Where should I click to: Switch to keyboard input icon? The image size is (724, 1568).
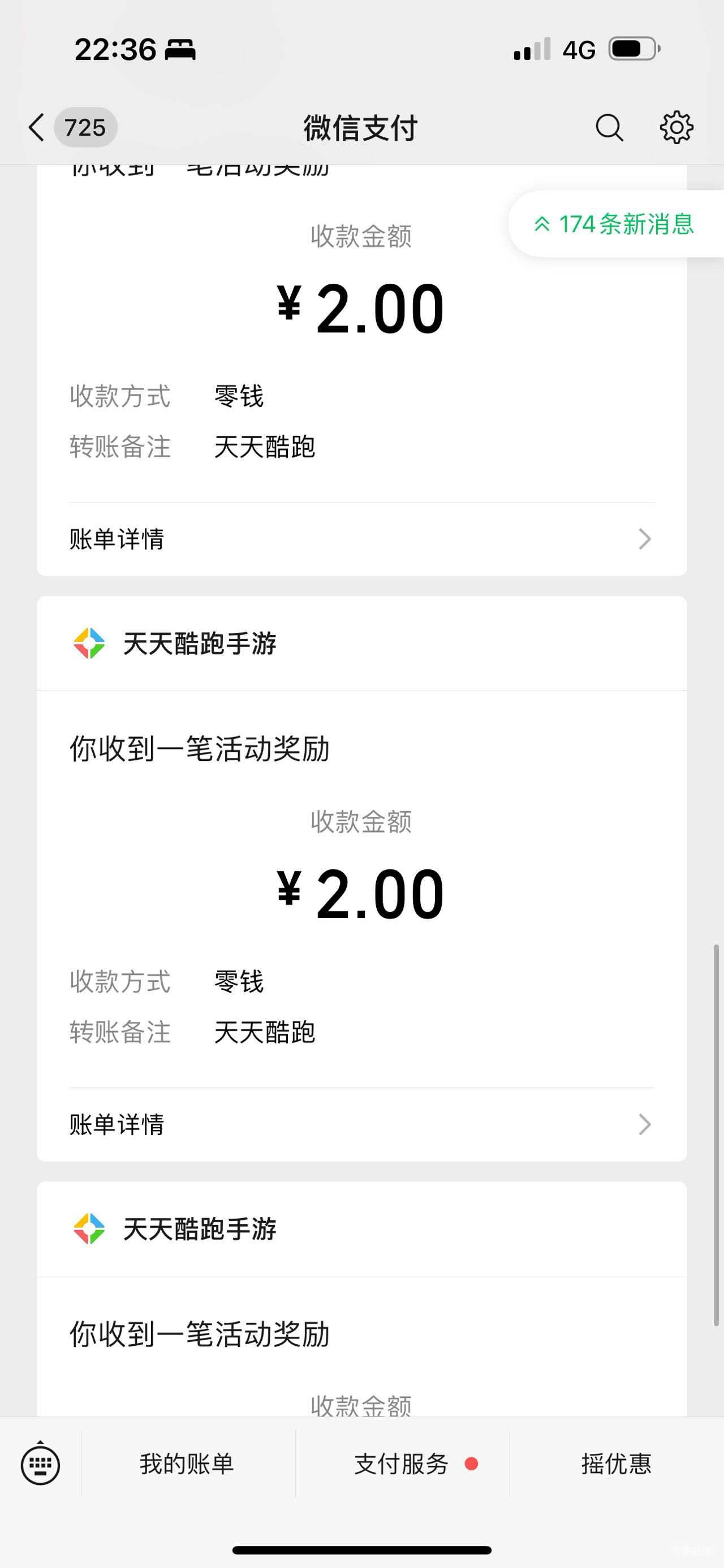click(40, 1464)
